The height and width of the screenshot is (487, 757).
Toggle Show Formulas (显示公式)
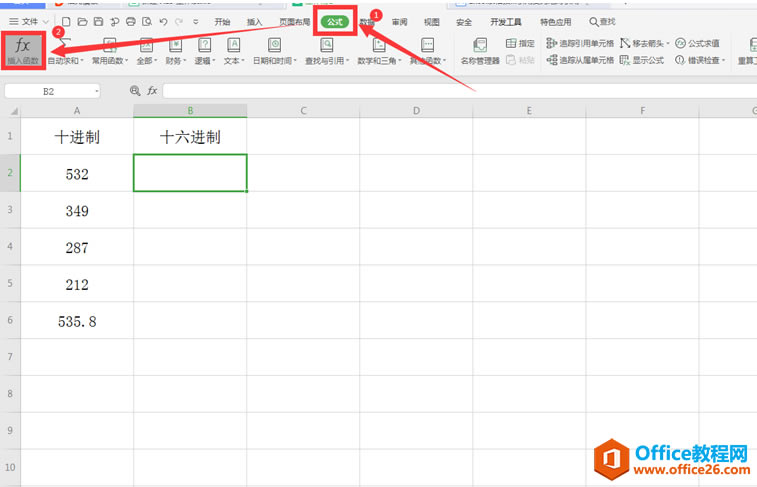[642, 60]
